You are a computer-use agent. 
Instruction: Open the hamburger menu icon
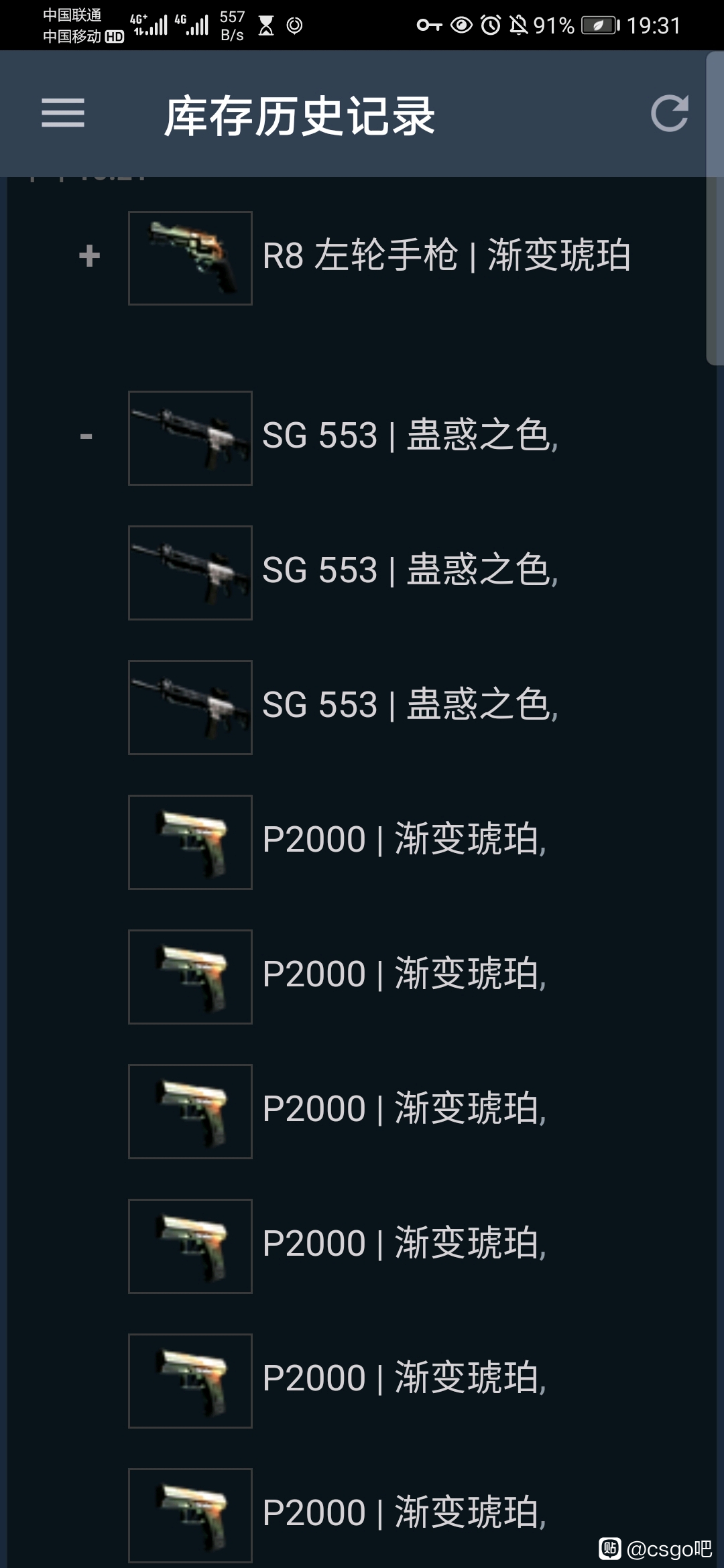click(63, 113)
